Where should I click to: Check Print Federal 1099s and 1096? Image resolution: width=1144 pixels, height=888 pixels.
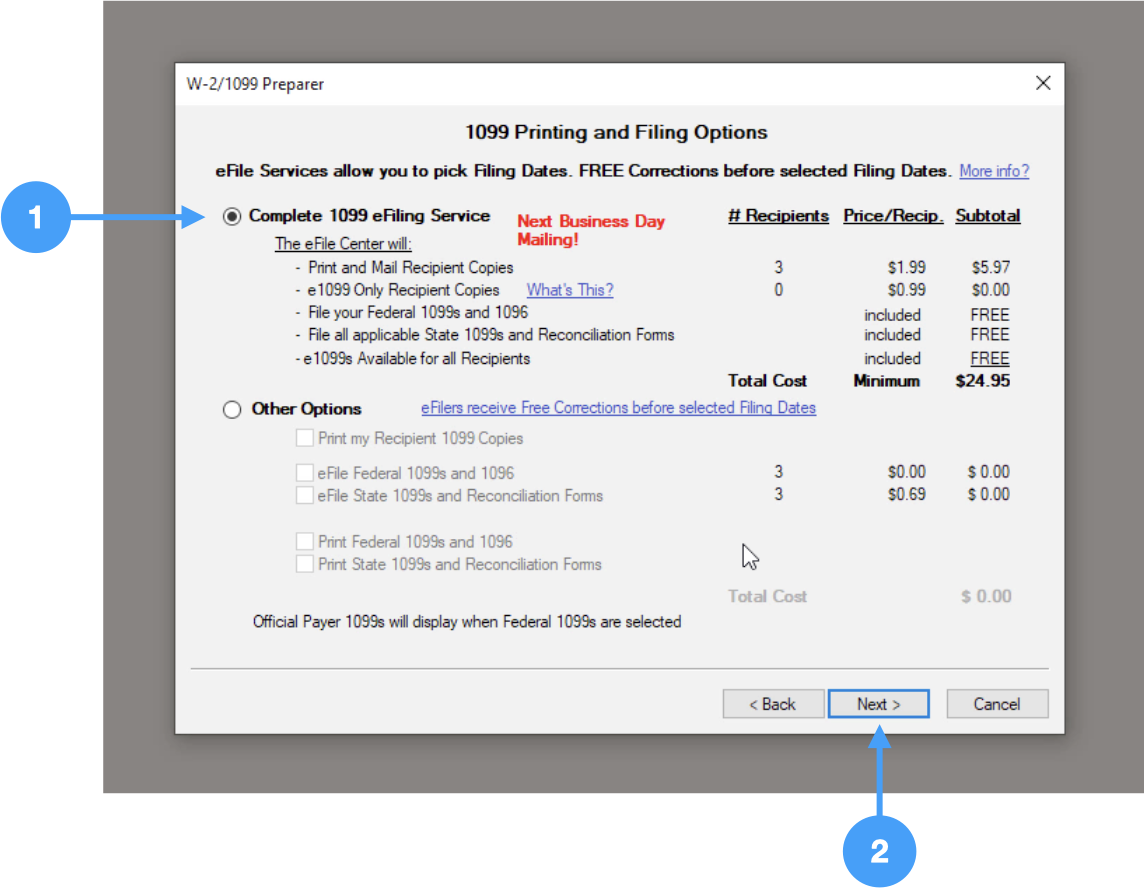click(x=305, y=541)
